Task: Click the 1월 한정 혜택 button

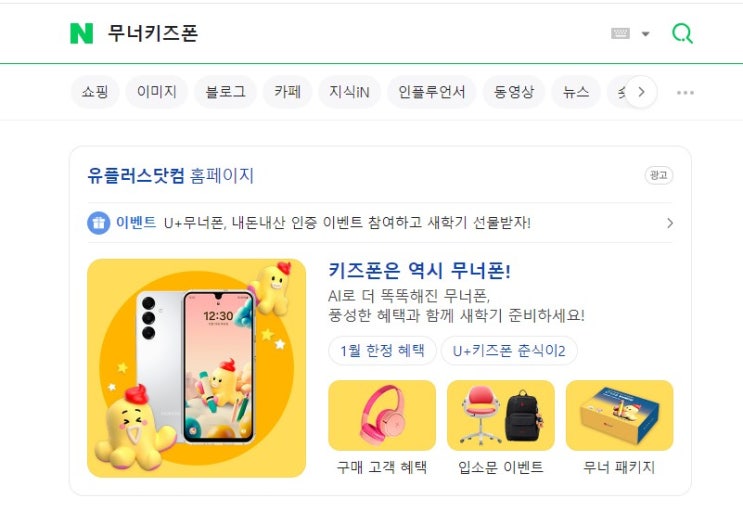Action: 382,351
